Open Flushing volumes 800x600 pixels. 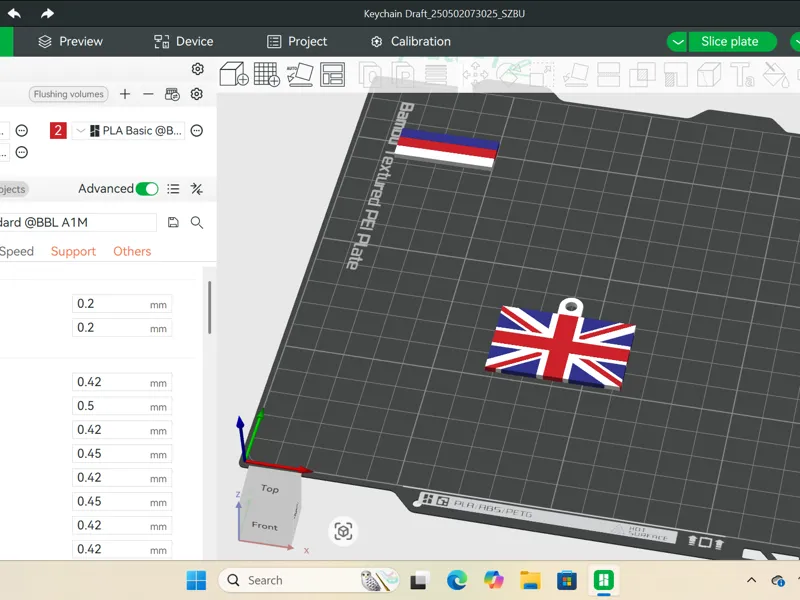69,94
